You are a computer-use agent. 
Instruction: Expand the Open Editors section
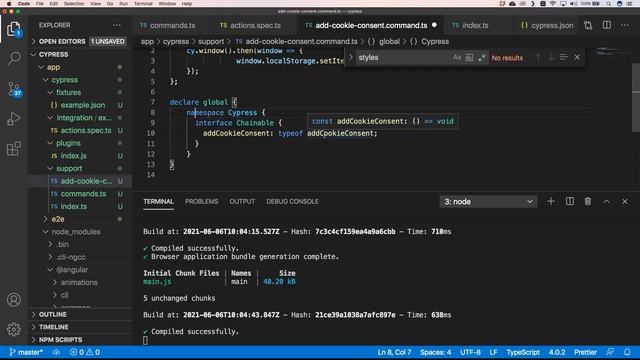(x=80, y=41)
